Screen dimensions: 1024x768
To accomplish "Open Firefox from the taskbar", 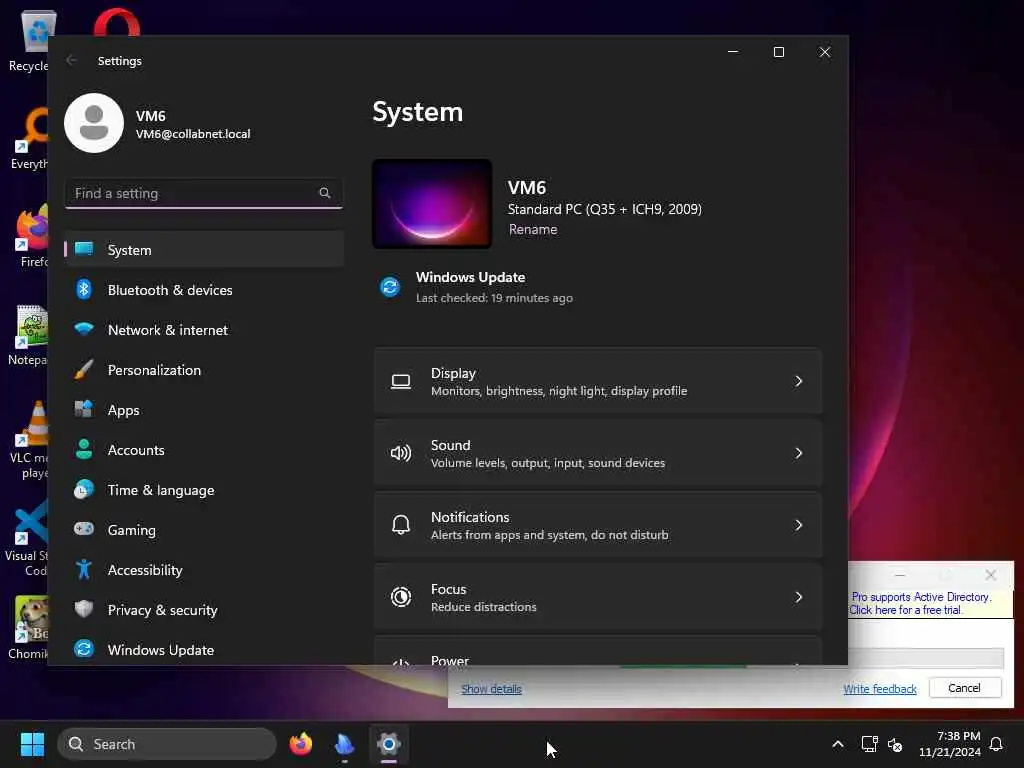I will tap(300, 744).
